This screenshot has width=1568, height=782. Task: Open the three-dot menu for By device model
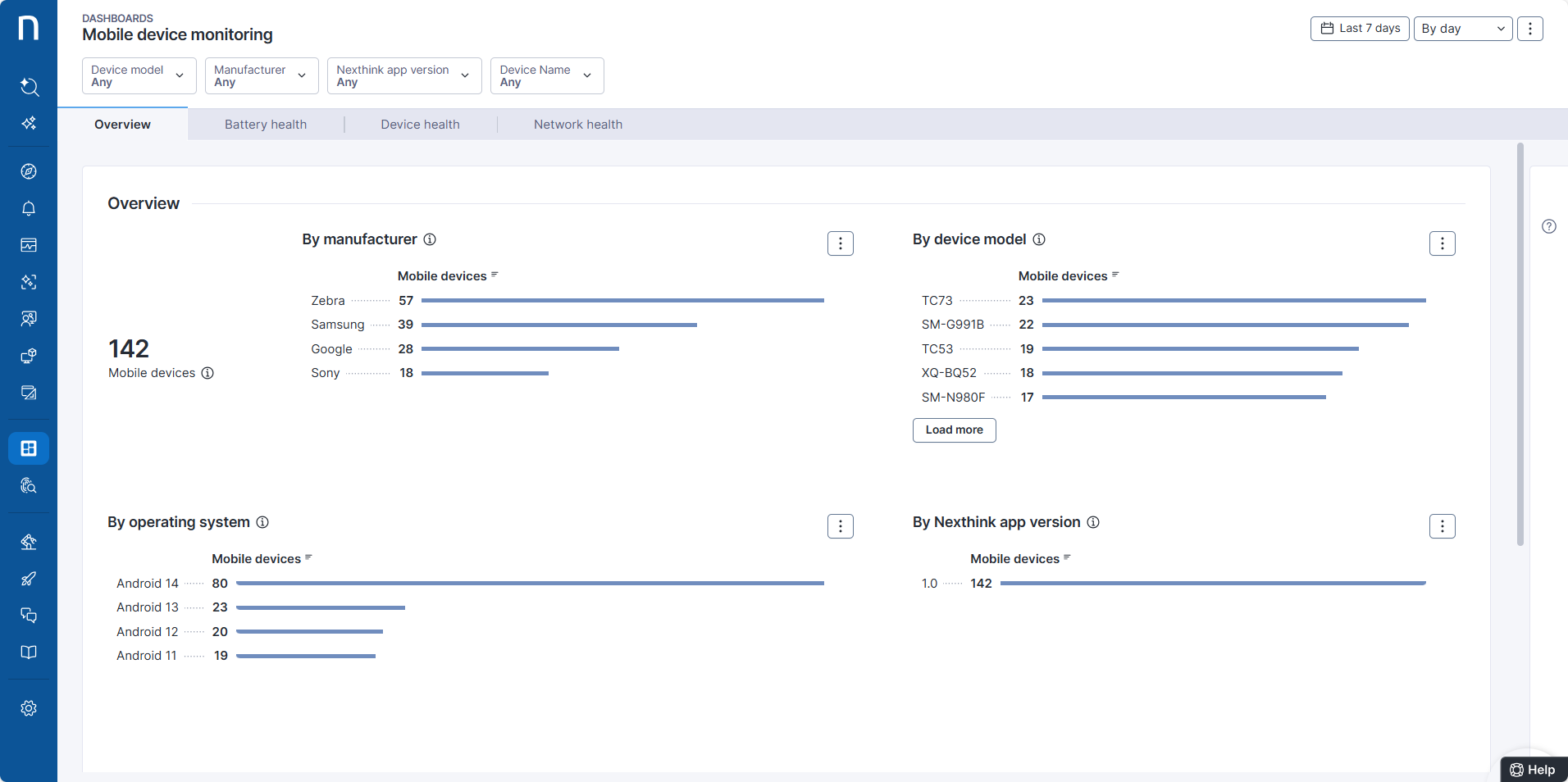(x=1442, y=243)
